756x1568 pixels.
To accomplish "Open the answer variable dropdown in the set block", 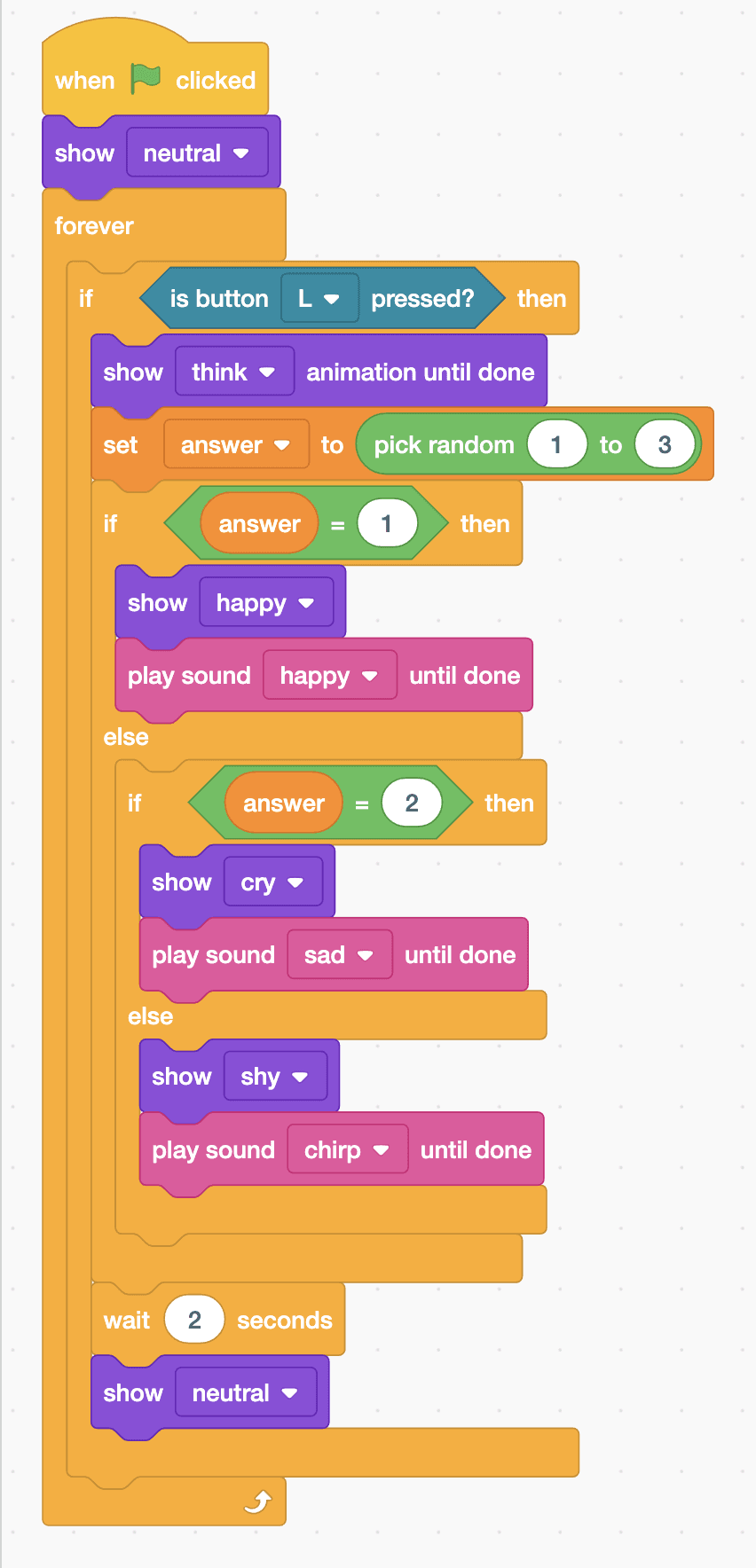I will click(236, 444).
